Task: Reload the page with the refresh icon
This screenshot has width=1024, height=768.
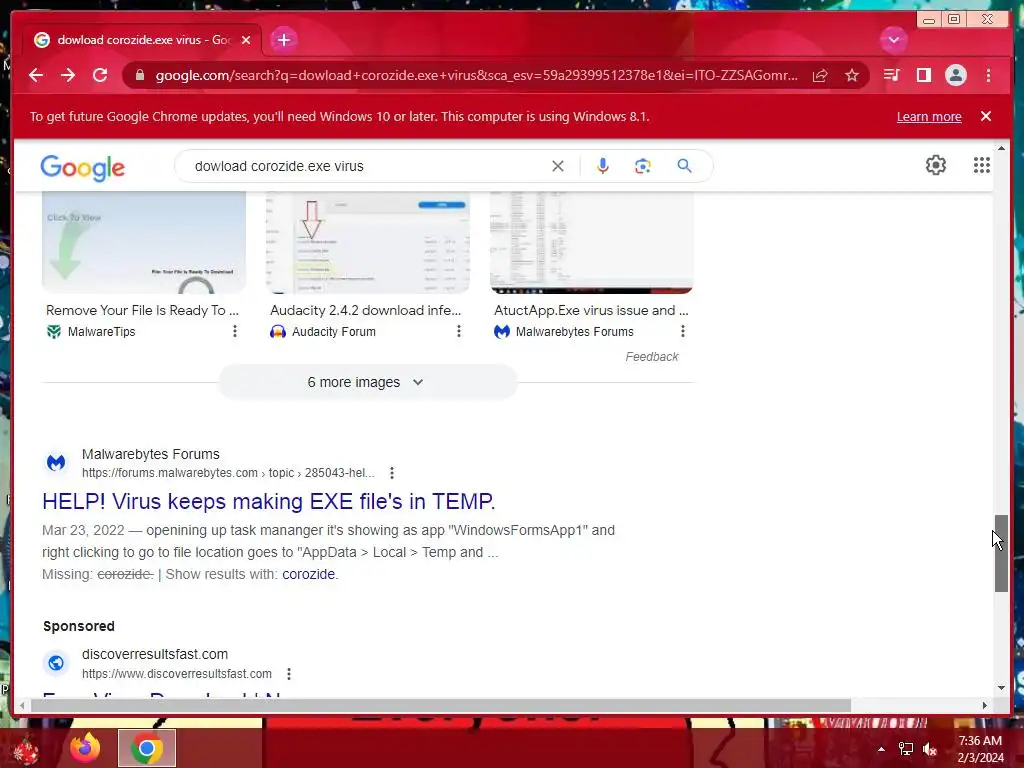Action: (100, 75)
